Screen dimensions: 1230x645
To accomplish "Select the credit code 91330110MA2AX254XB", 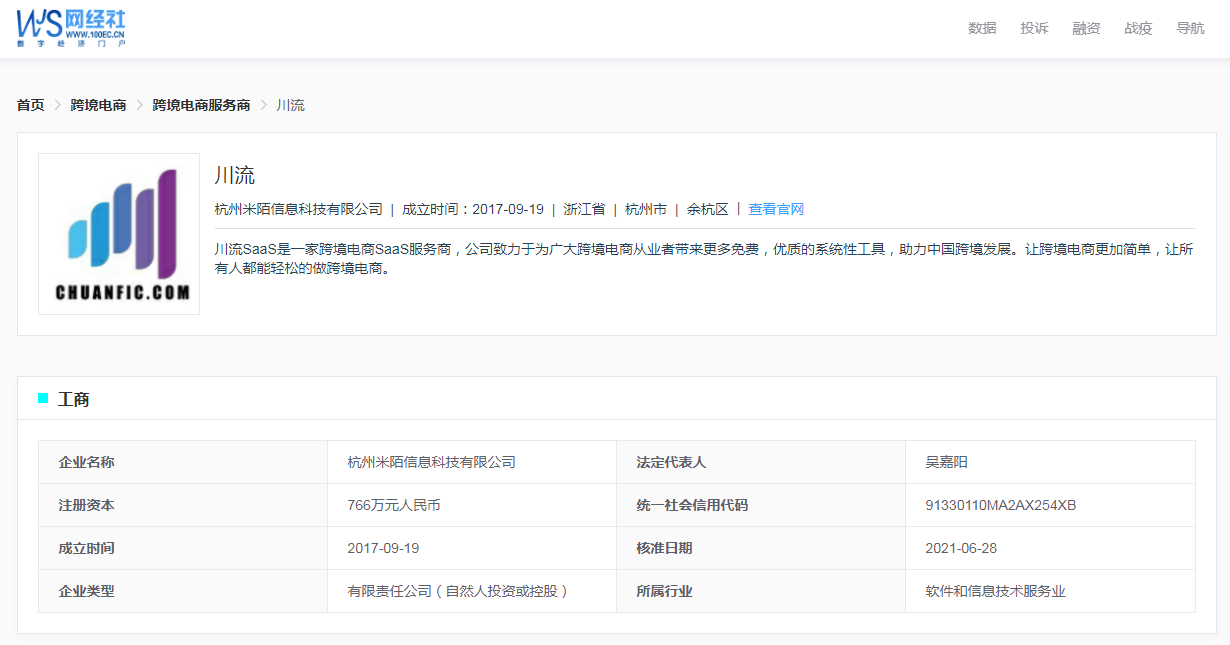I will click(x=1001, y=505).
